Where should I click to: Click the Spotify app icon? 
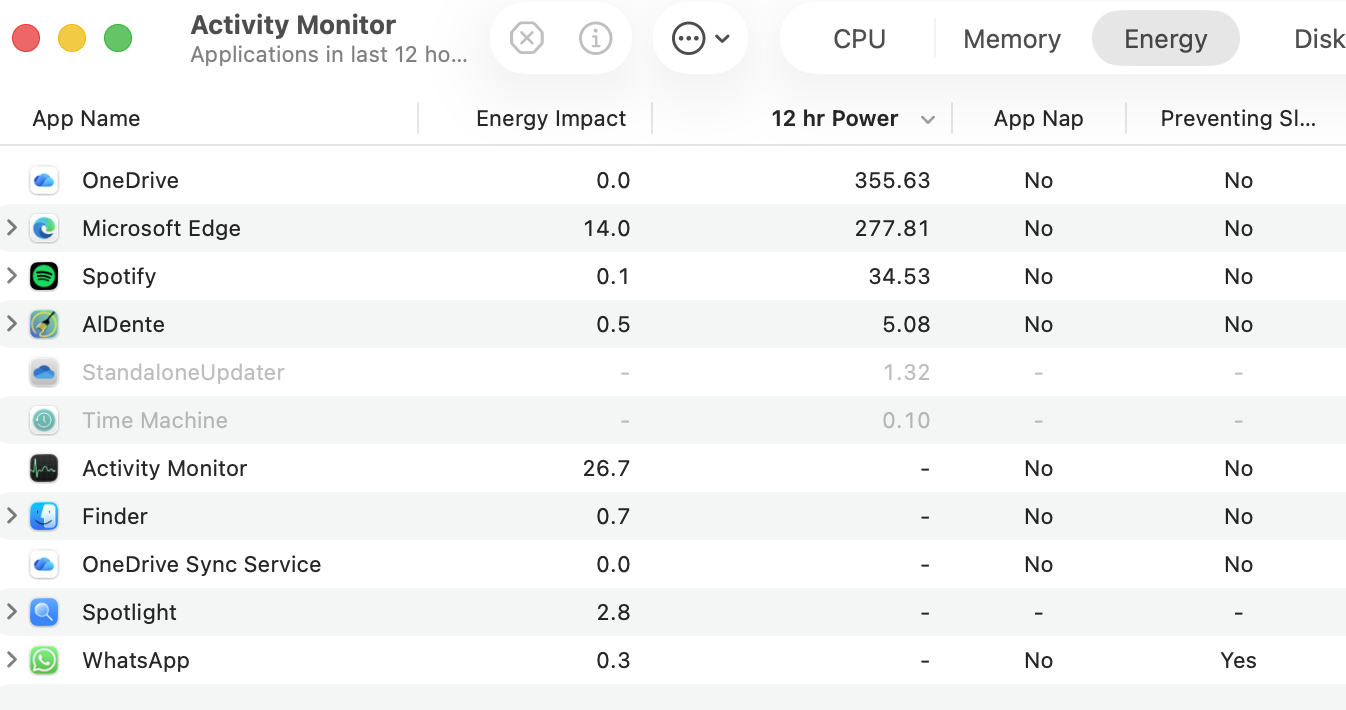(x=44, y=276)
